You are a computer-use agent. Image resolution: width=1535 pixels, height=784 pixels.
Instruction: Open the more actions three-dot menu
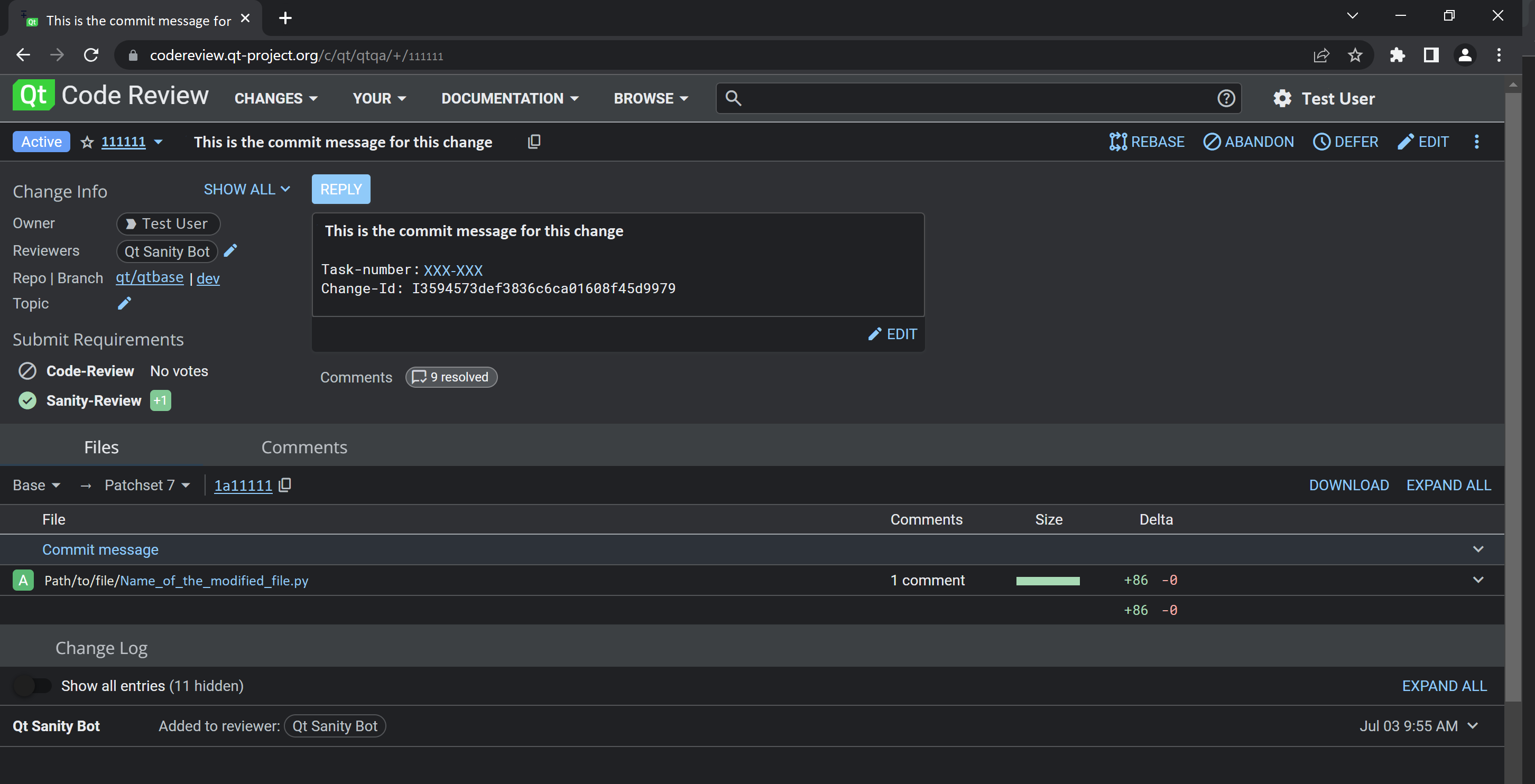(1477, 142)
